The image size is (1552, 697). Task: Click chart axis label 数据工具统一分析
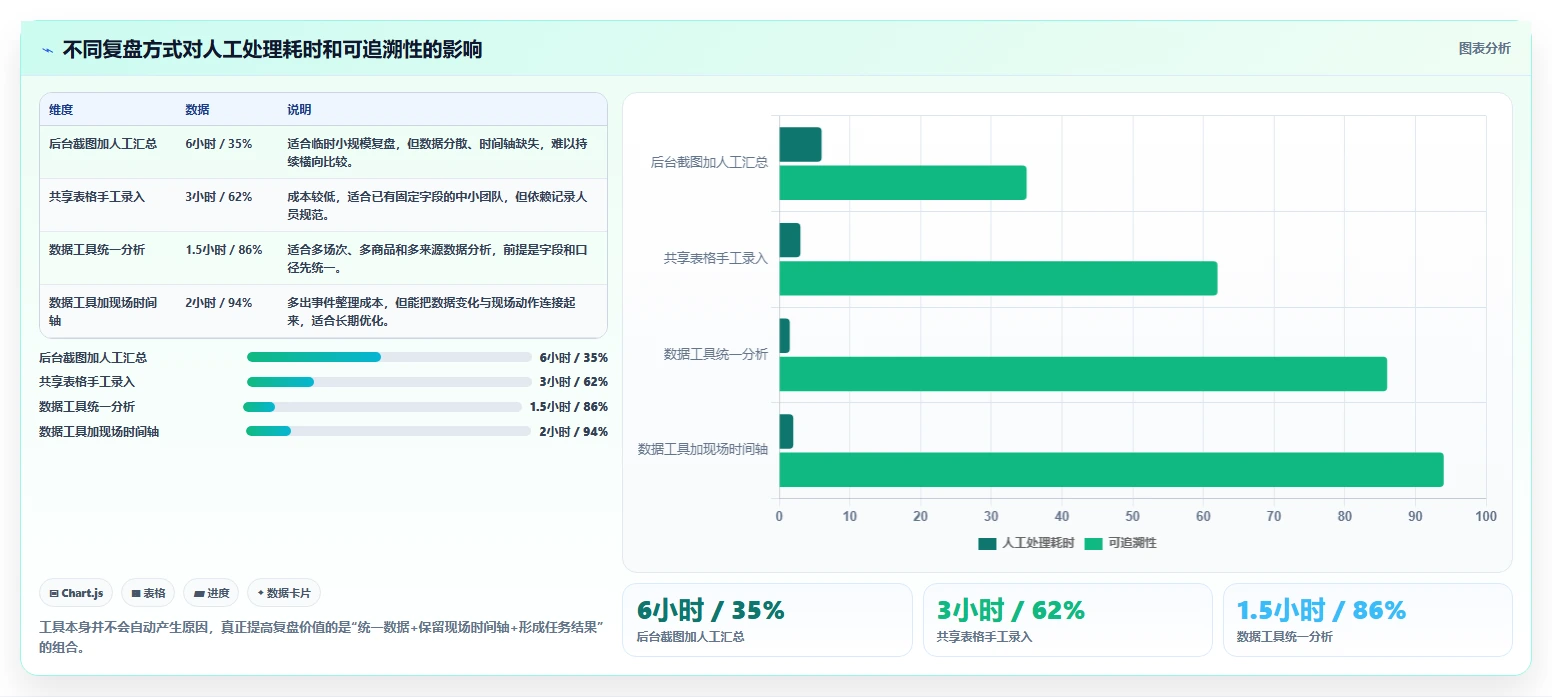pyautogui.click(x=716, y=354)
